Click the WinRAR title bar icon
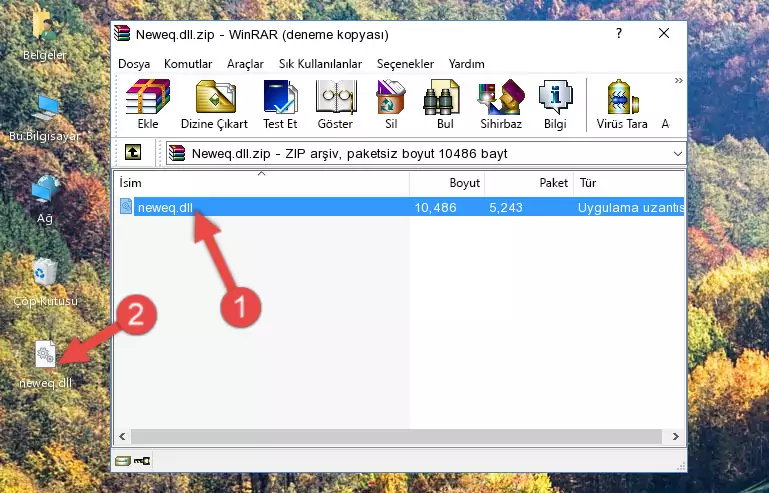 click(x=122, y=33)
